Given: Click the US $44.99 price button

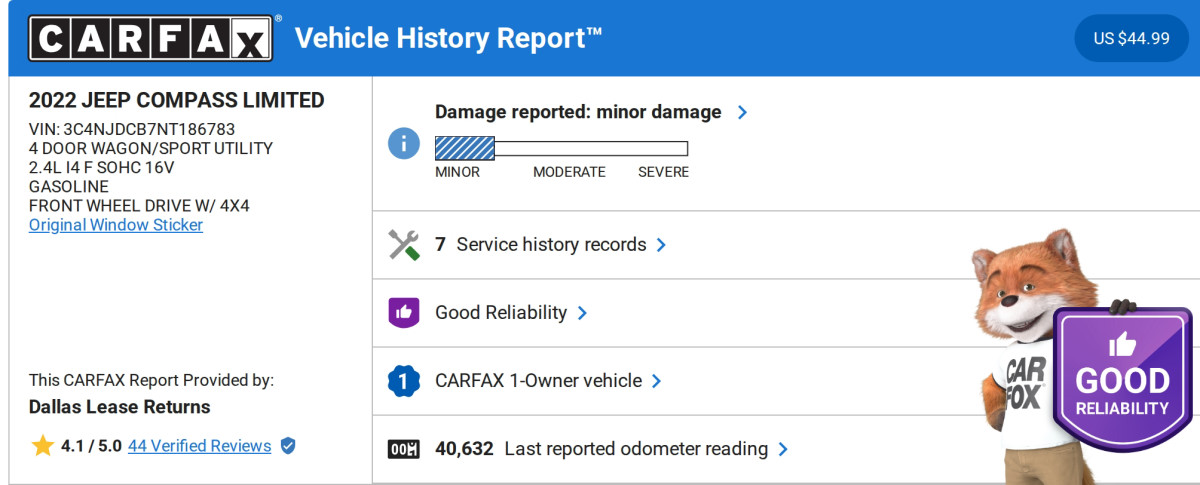Looking at the screenshot, I should [1131, 39].
